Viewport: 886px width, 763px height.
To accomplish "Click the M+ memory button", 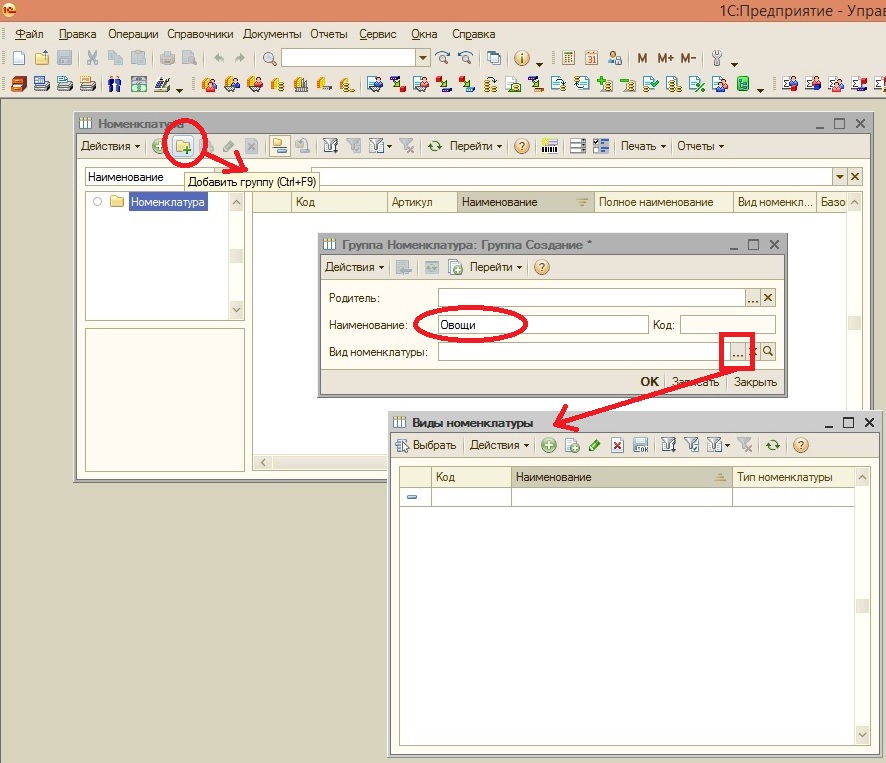I will pos(665,58).
